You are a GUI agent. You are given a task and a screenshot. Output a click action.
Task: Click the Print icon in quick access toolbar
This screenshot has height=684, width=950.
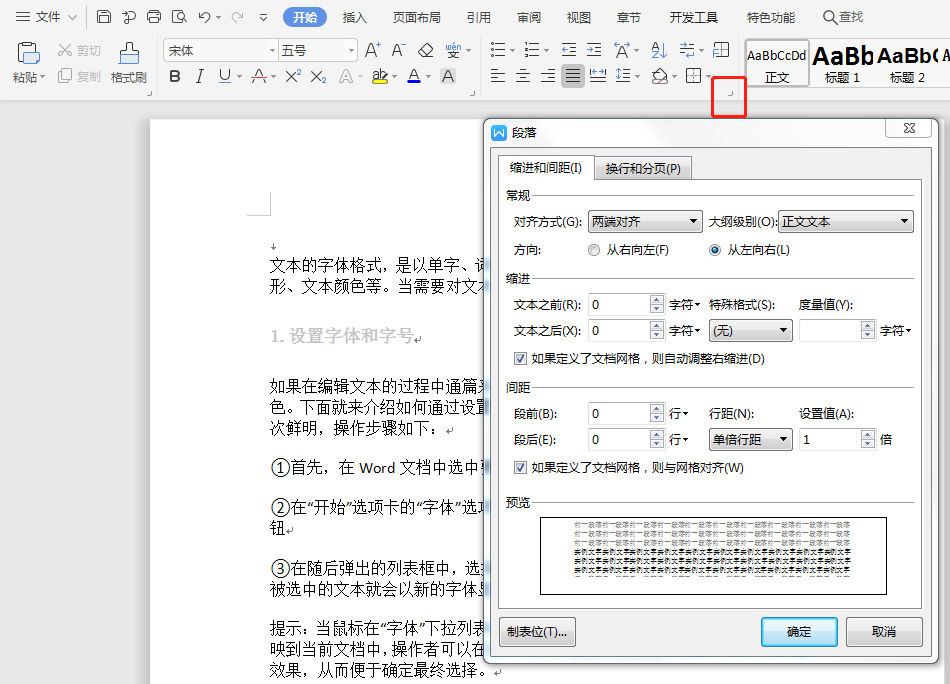click(x=154, y=17)
